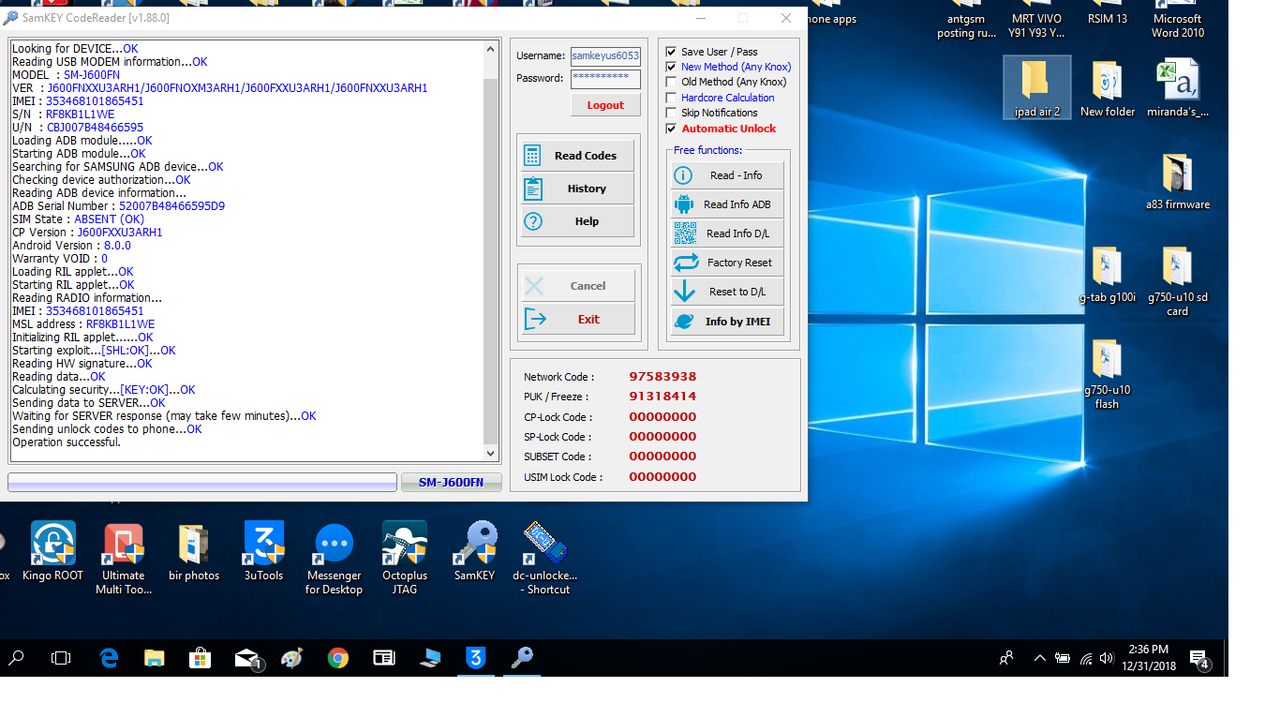Click the SM-J600FN model button
Screen dimensions: 1280x720
point(450,482)
